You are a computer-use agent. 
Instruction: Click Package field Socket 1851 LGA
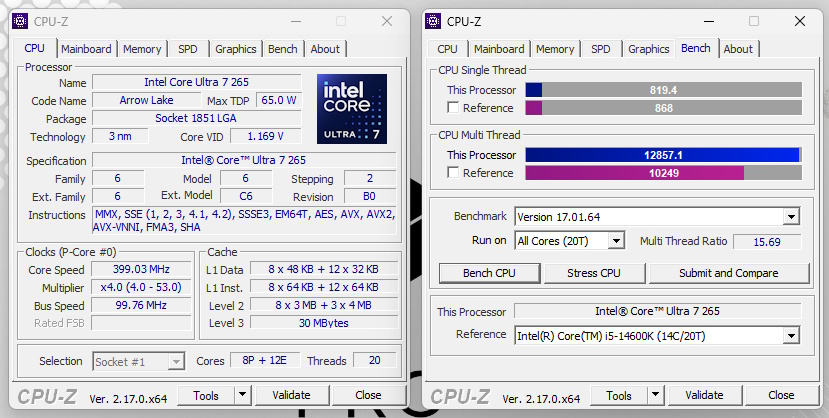[x=197, y=118]
